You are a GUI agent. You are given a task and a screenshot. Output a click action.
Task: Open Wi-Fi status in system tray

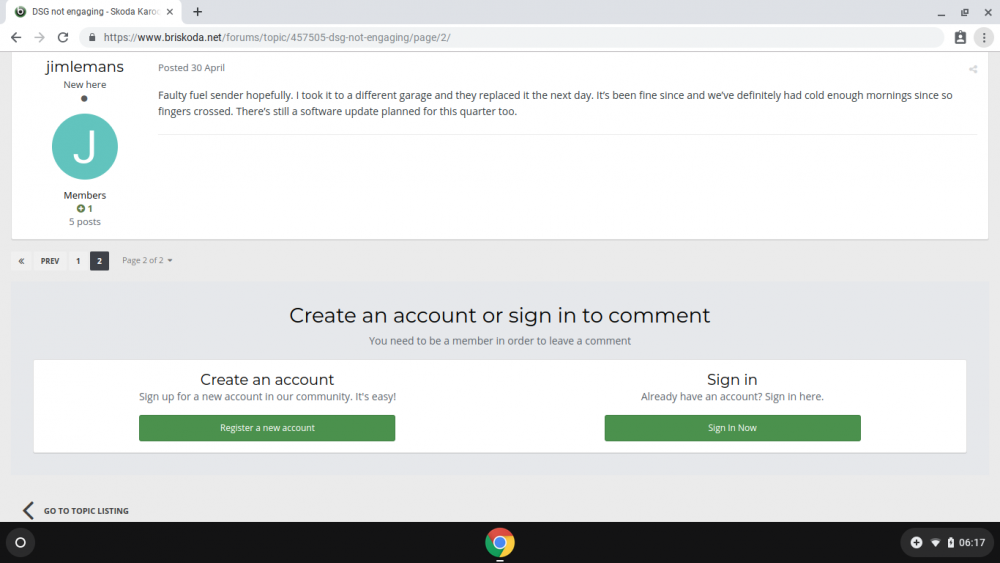pos(936,543)
